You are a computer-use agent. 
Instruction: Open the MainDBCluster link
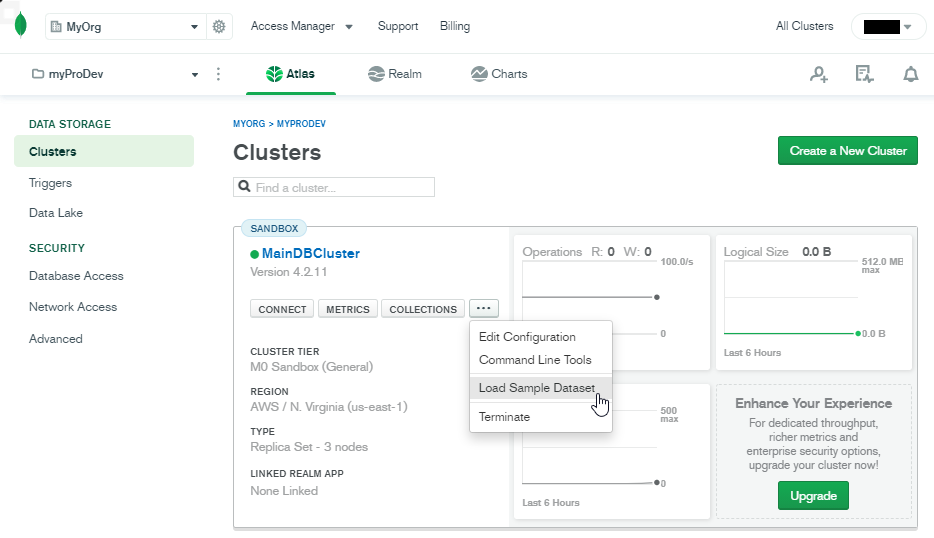311,253
